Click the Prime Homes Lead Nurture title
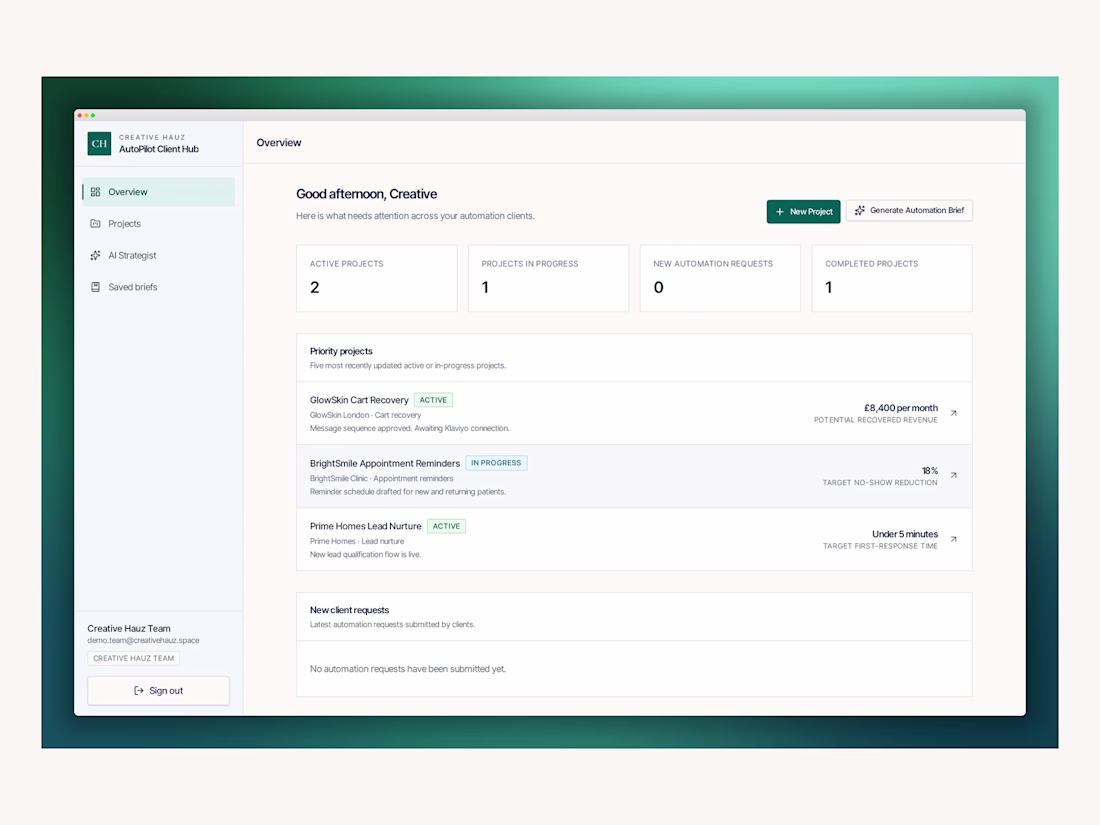The height and width of the screenshot is (825, 1100). click(x=365, y=526)
